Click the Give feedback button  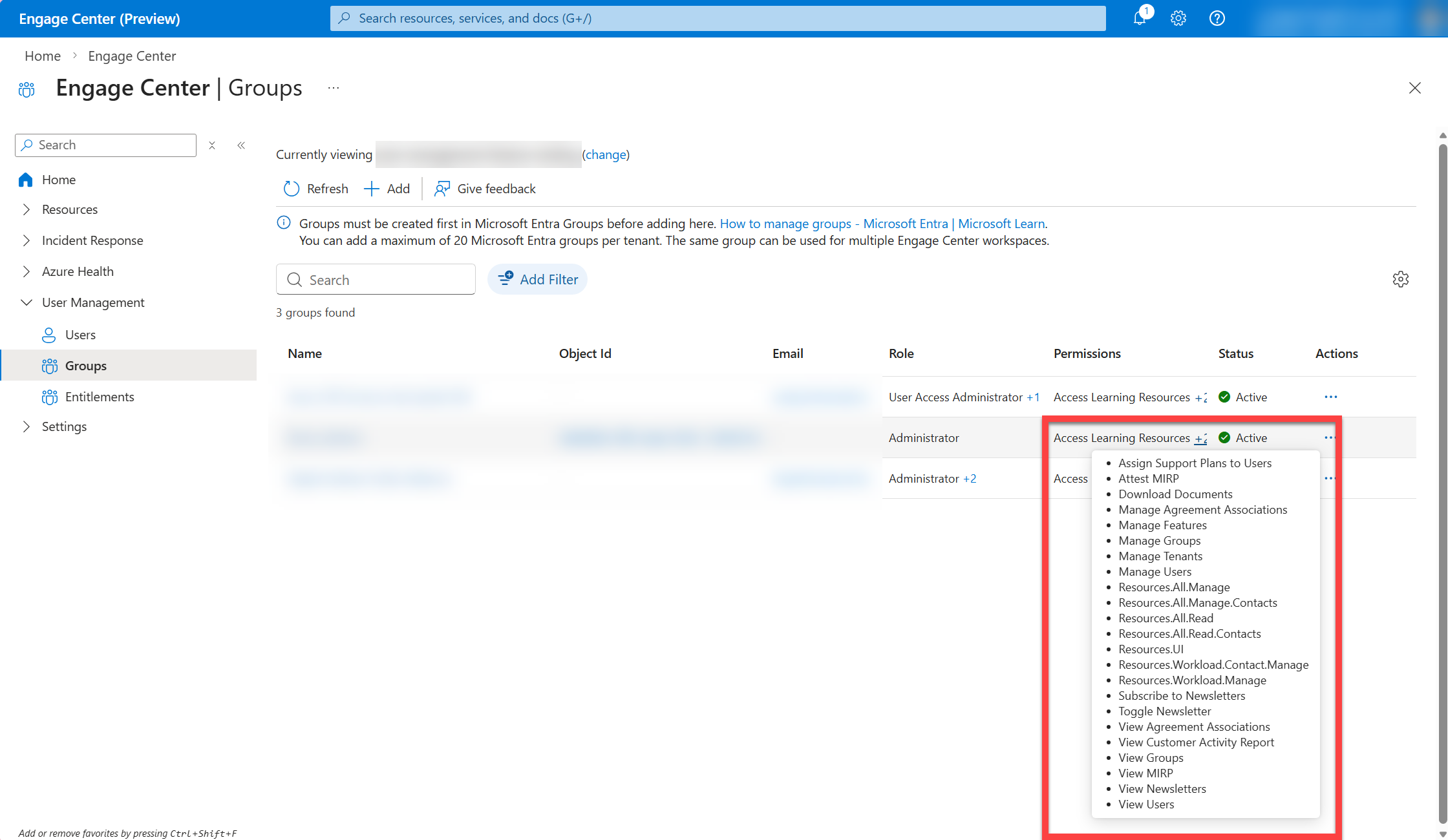485,189
